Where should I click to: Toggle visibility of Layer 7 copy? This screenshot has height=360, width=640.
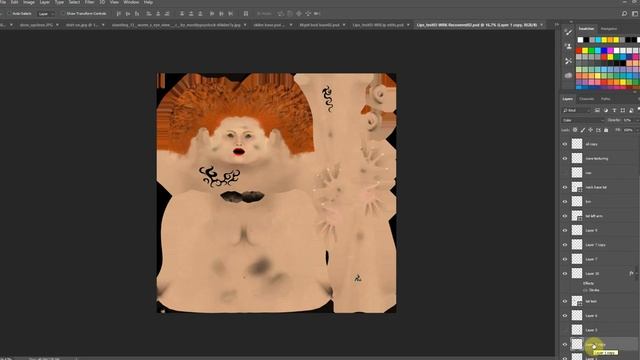click(x=565, y=244)
